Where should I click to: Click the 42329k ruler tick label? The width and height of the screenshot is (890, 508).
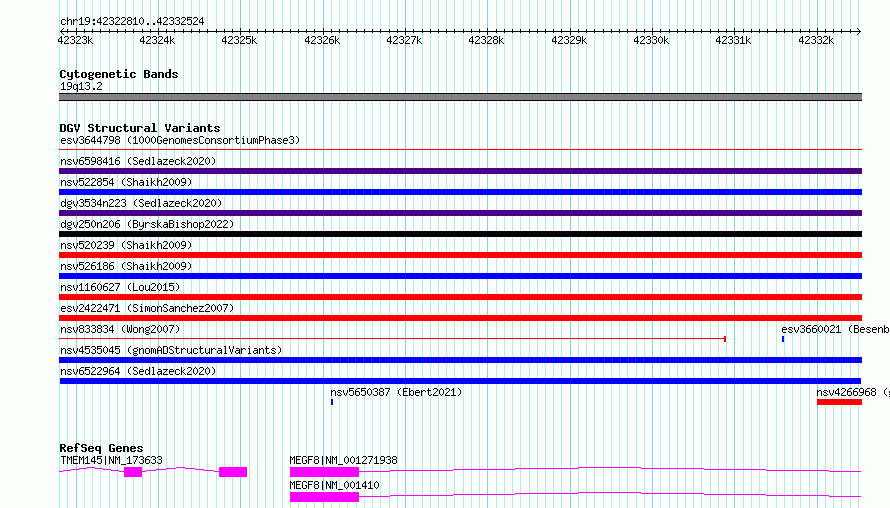[569, 40]
